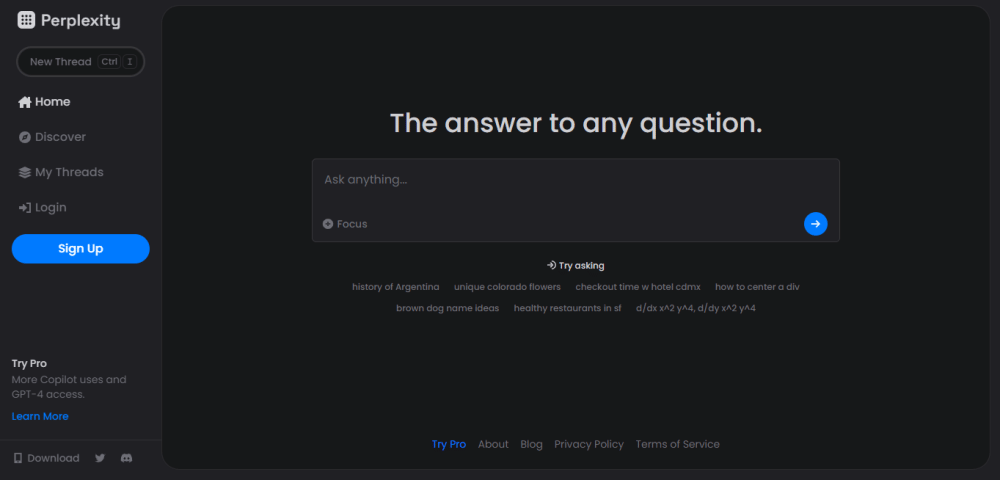
Task: Click the My Threads layers icon
Action: pyautogui.click(x=25, y=172)
